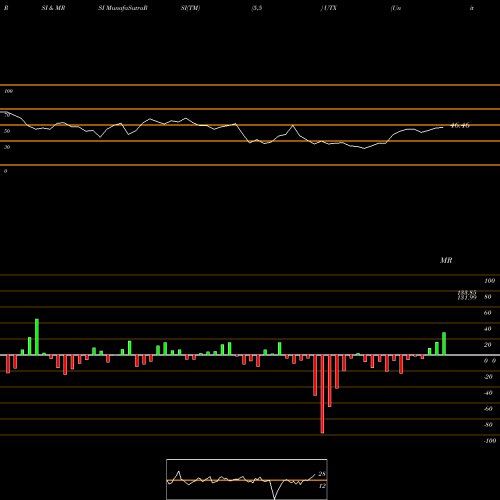Image resolution: width=500 pixels, height=500 pixels.
Task: Click MR axis label -20 on right
Action: pos(488,377)
